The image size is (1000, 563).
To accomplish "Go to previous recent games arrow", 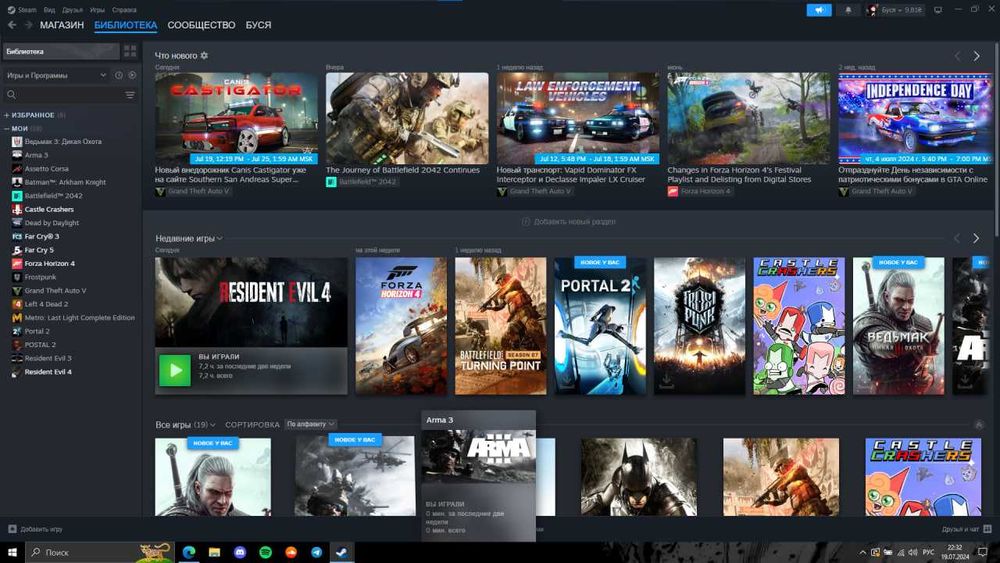I will (x=957, y=238).
